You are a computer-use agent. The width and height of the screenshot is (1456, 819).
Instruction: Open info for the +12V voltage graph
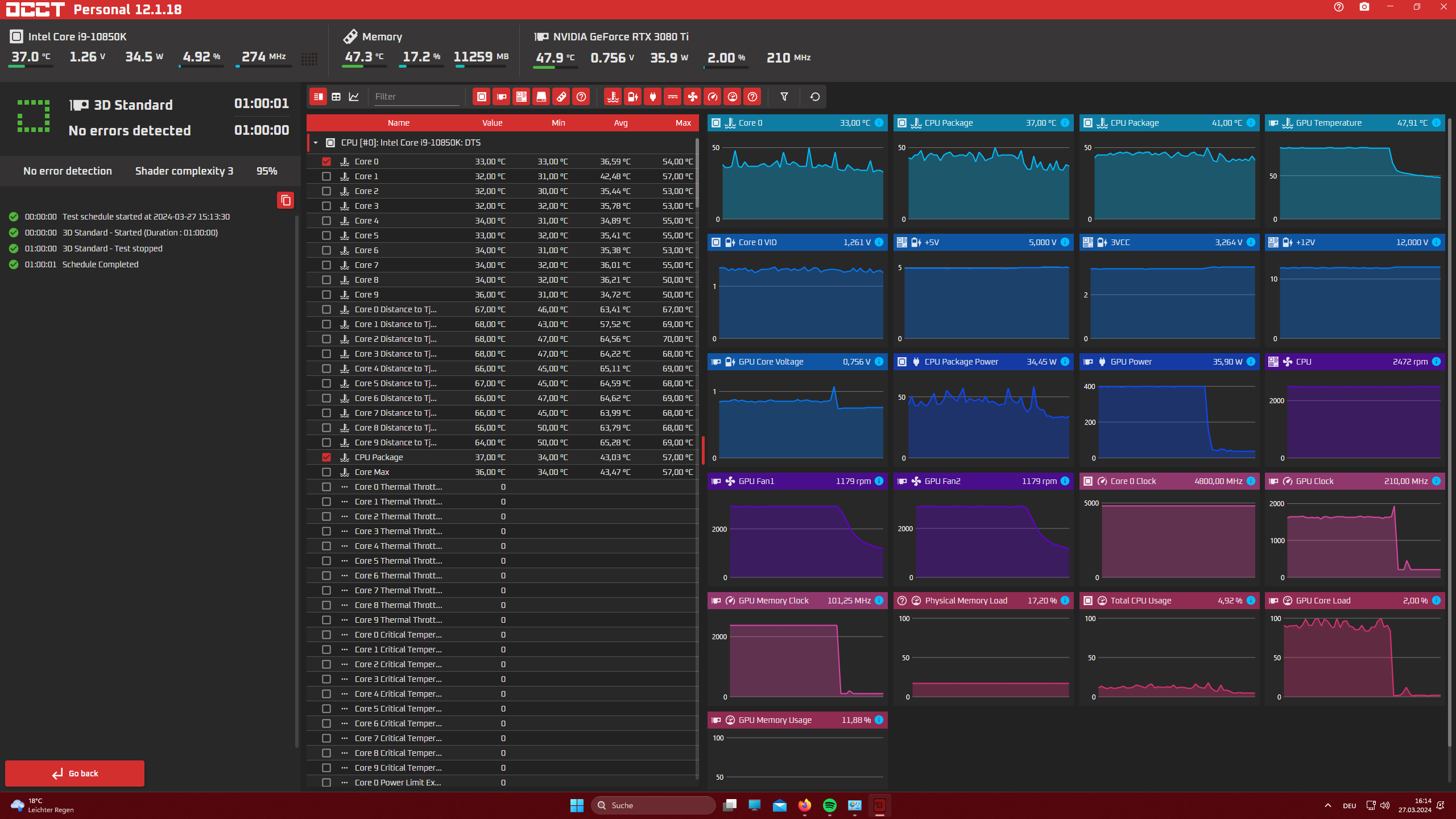point(1437,242)
